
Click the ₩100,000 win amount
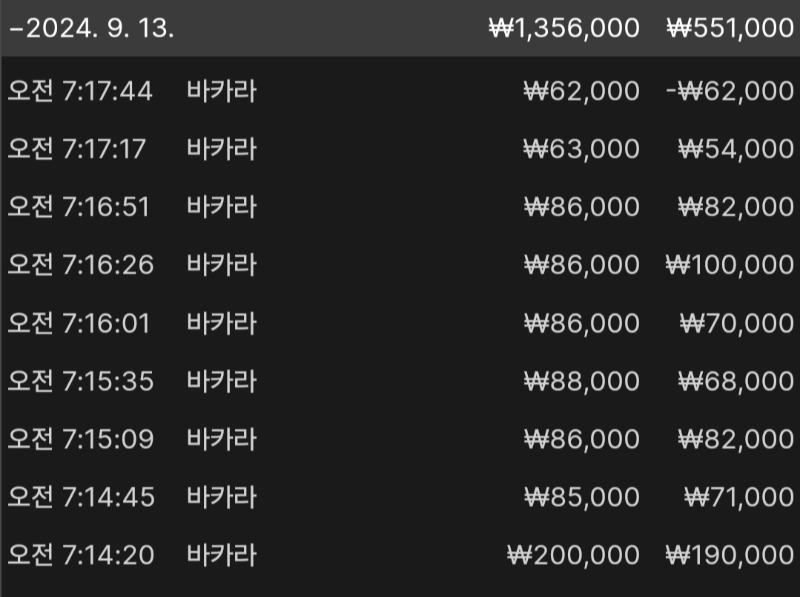point(730,265)
